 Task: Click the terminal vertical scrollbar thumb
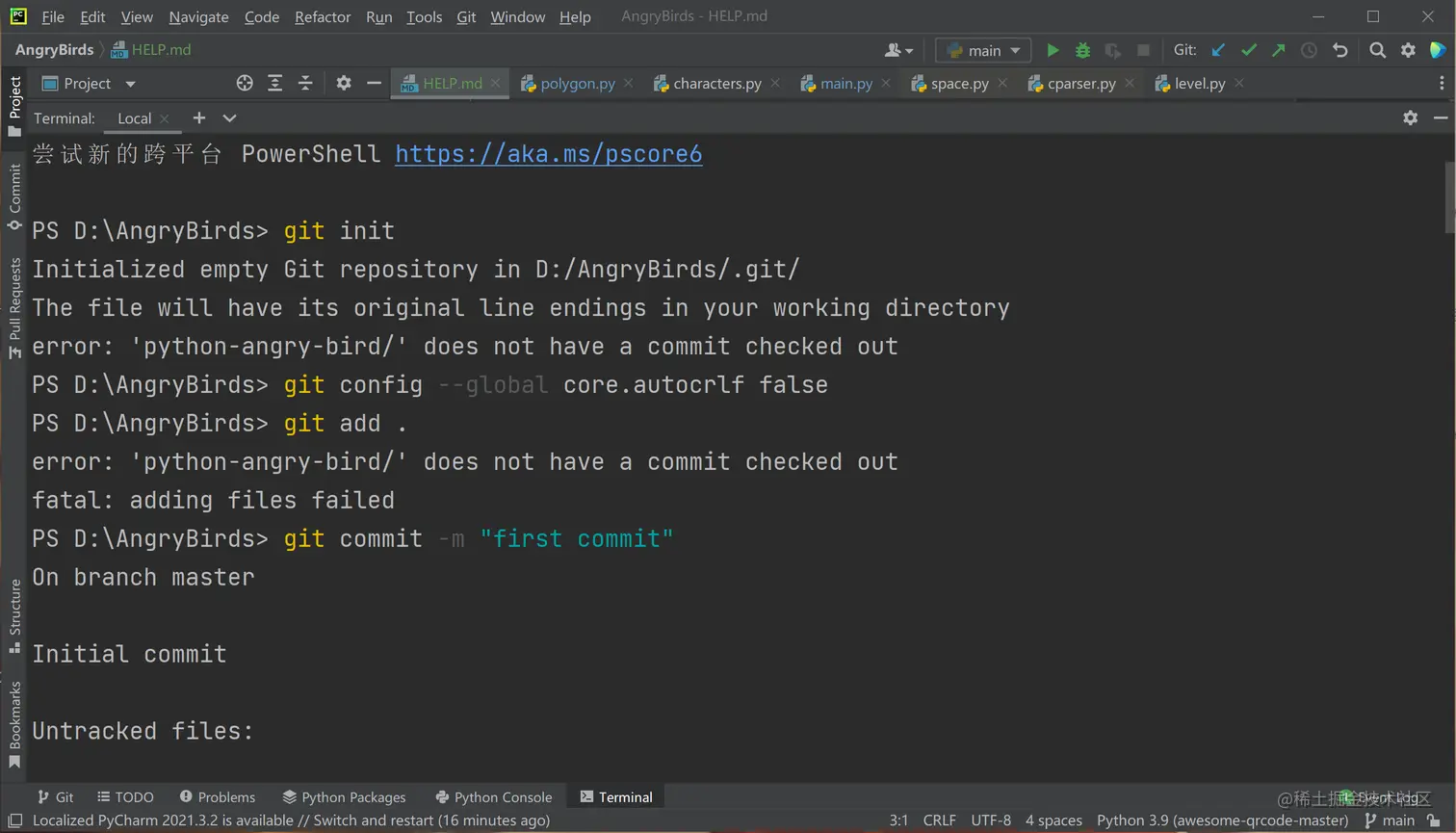pyautogui.click(x=1449, y=197)
